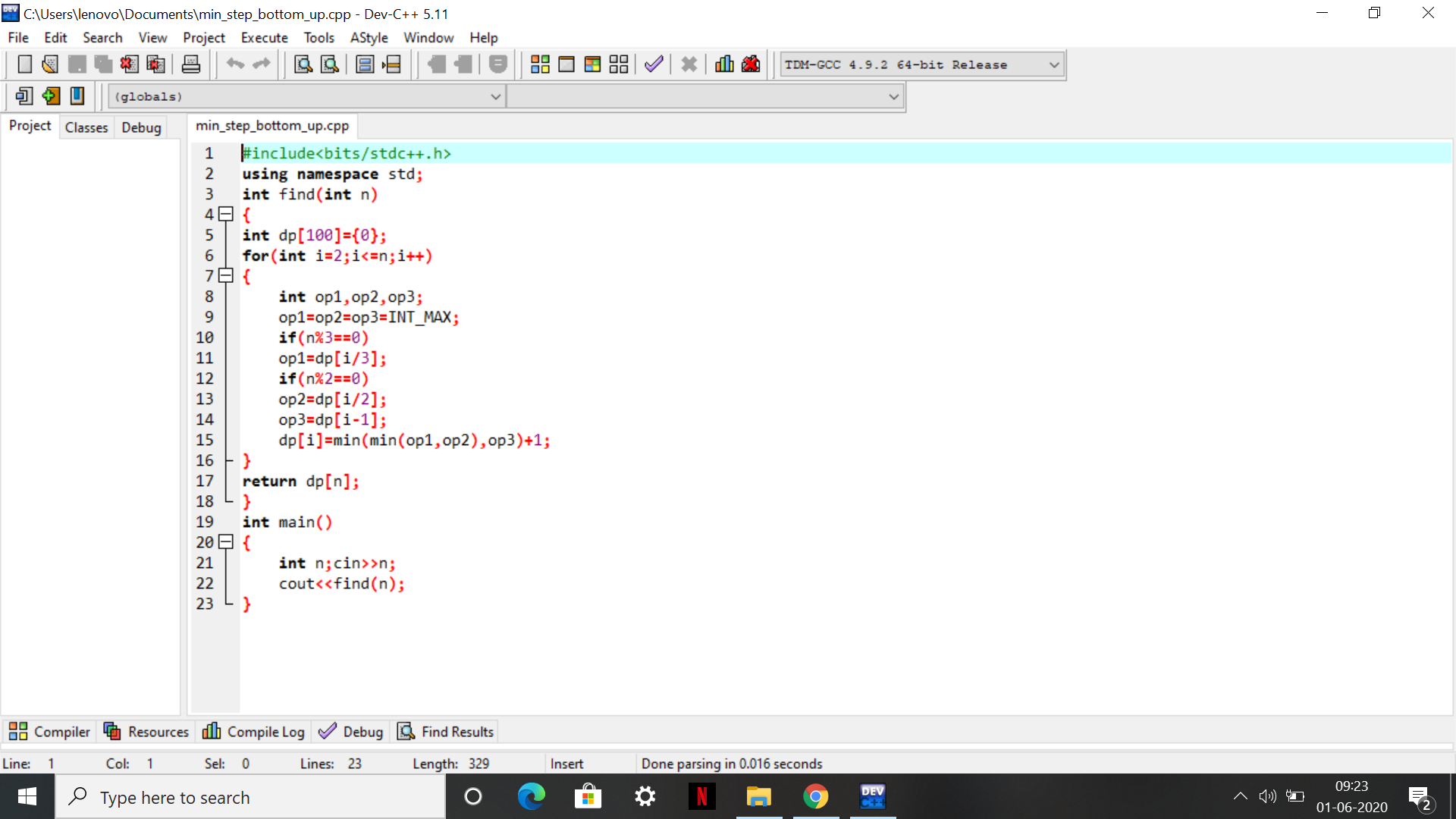The width and height of the screenshot is (1456, 819).
Task: Open File Explorer from the taskbar
Action: coord(758,796)
